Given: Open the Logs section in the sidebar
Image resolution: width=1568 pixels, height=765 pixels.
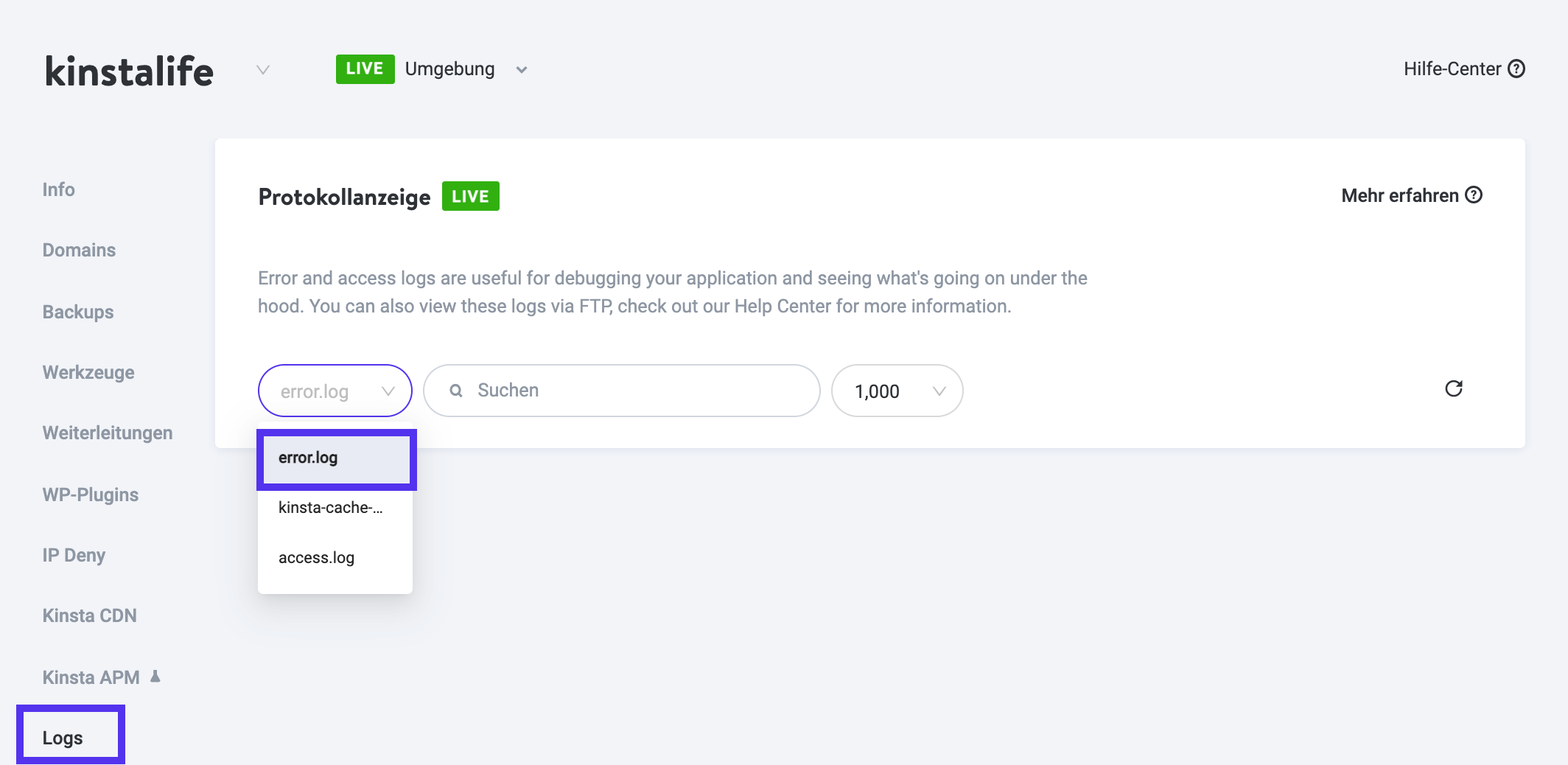Looking at the screenshot, I should tap(63, 737).
